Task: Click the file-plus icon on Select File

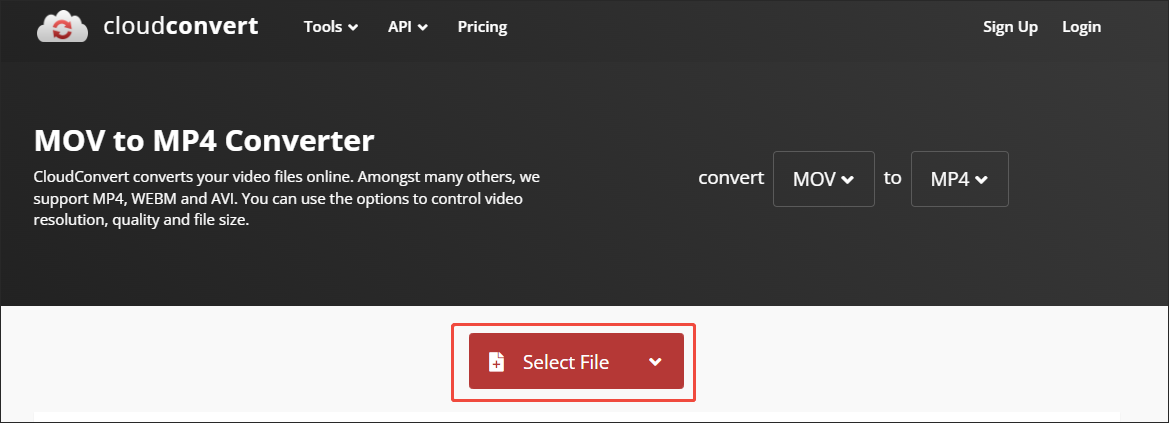Action: [496, 362]
